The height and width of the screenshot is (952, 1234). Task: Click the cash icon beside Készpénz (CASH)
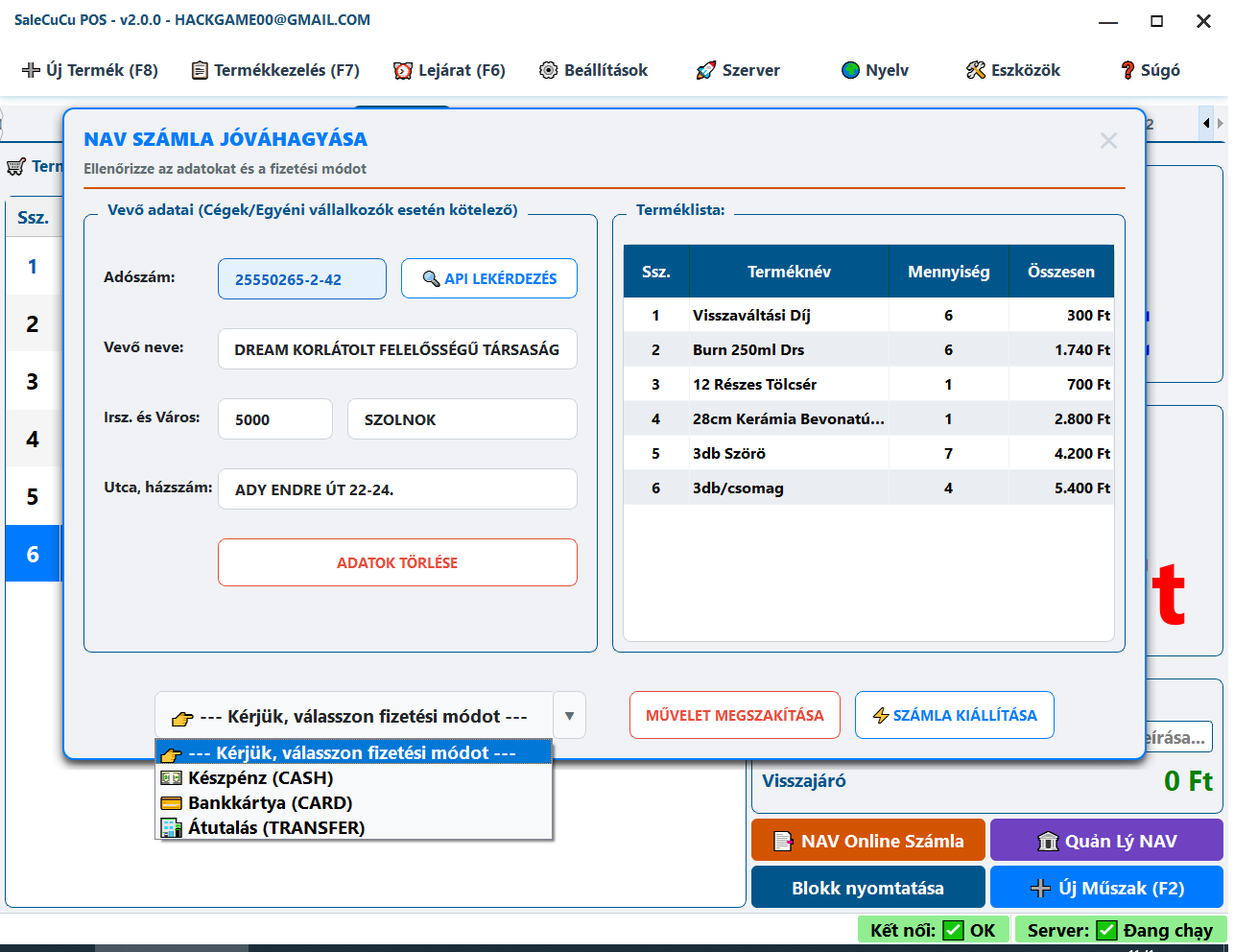[x=172, y=778]
